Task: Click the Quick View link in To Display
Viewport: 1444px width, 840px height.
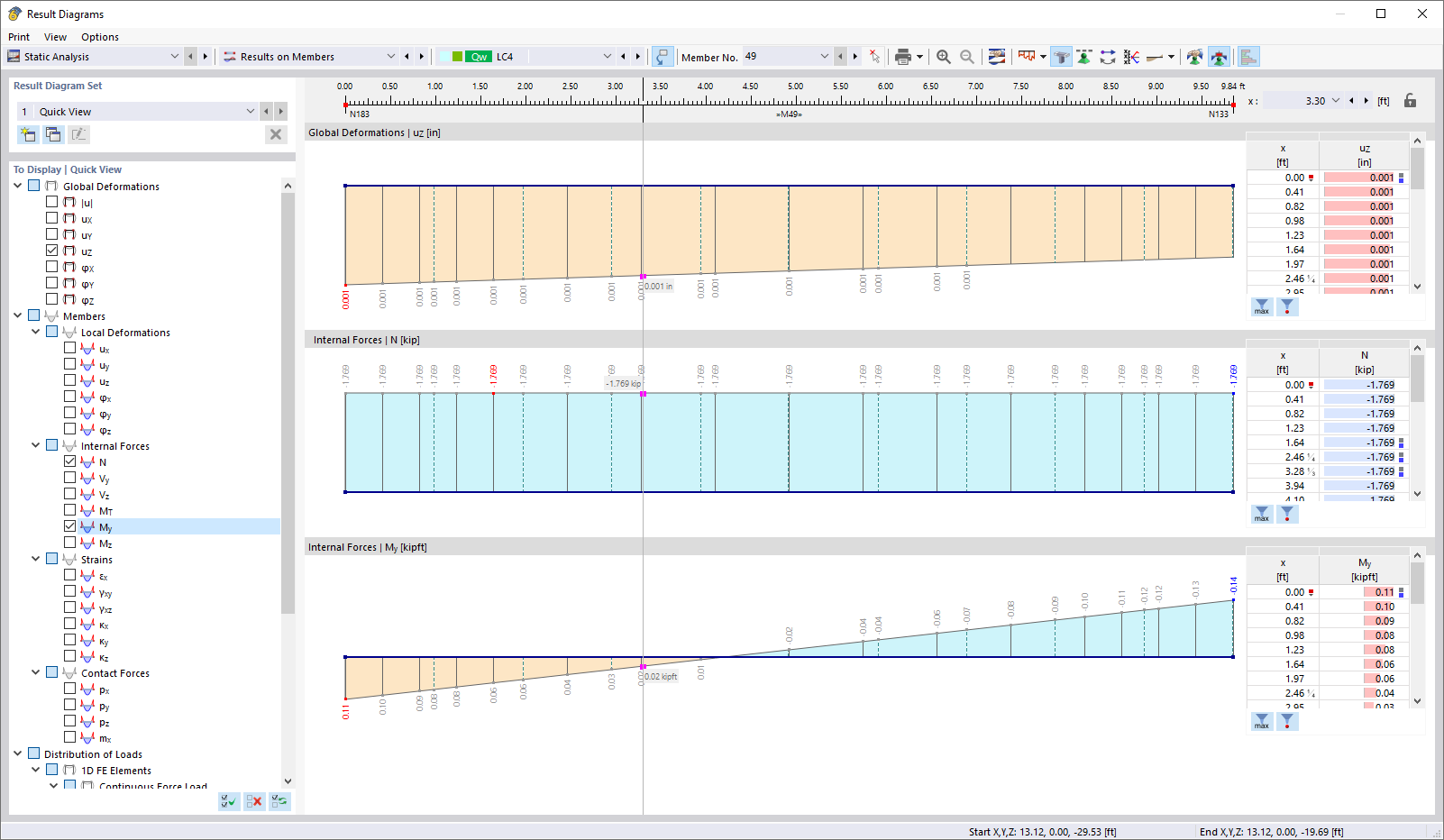Action: pyautogui.click(x=96, y=169)
